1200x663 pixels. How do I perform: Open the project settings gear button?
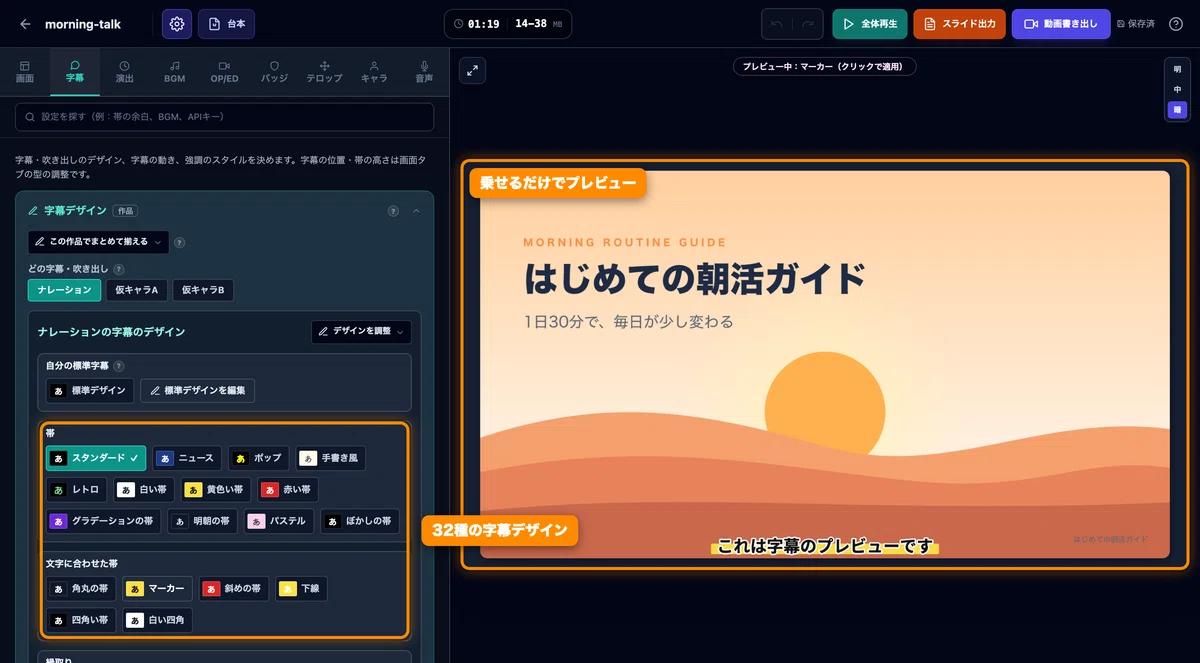click(x=177, y=24)
